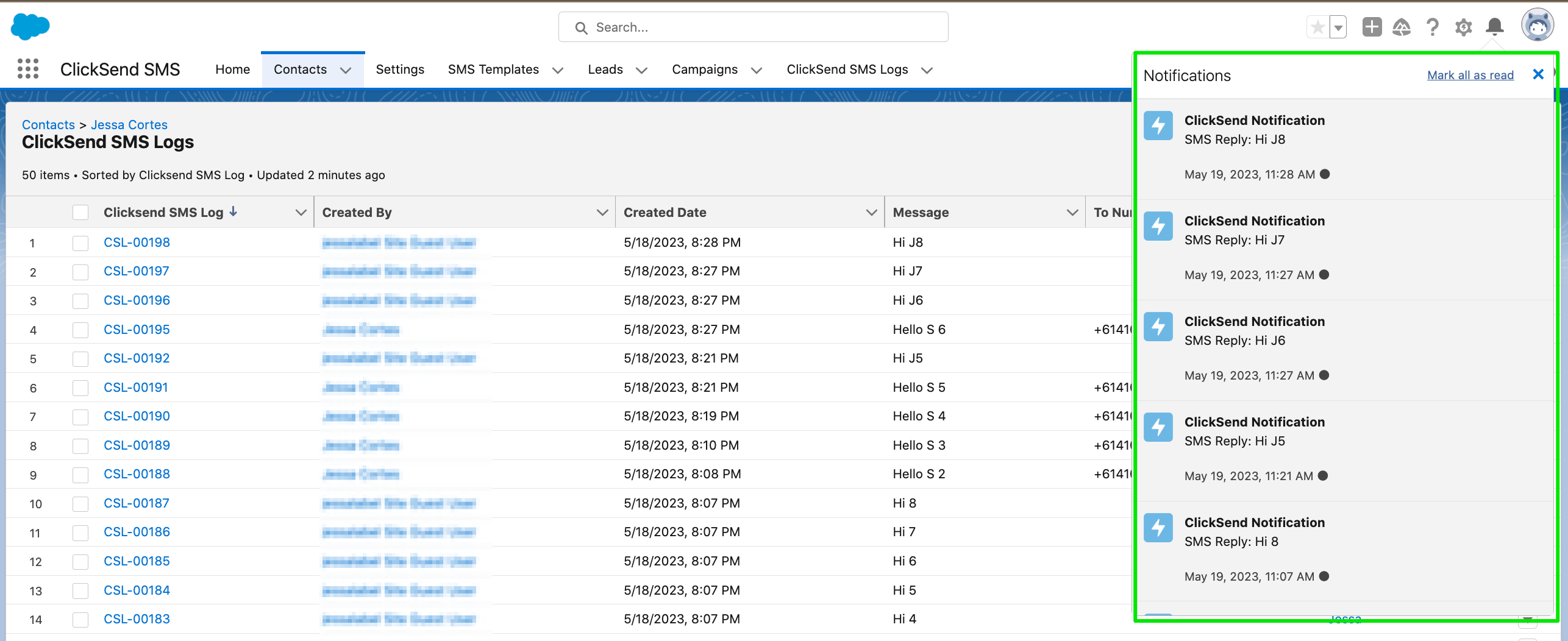This screenshot has height=641, width=1568.
Task: Open the Created By name on row CSL-00195
Action: pyautogui.click(x=361, y=330)
